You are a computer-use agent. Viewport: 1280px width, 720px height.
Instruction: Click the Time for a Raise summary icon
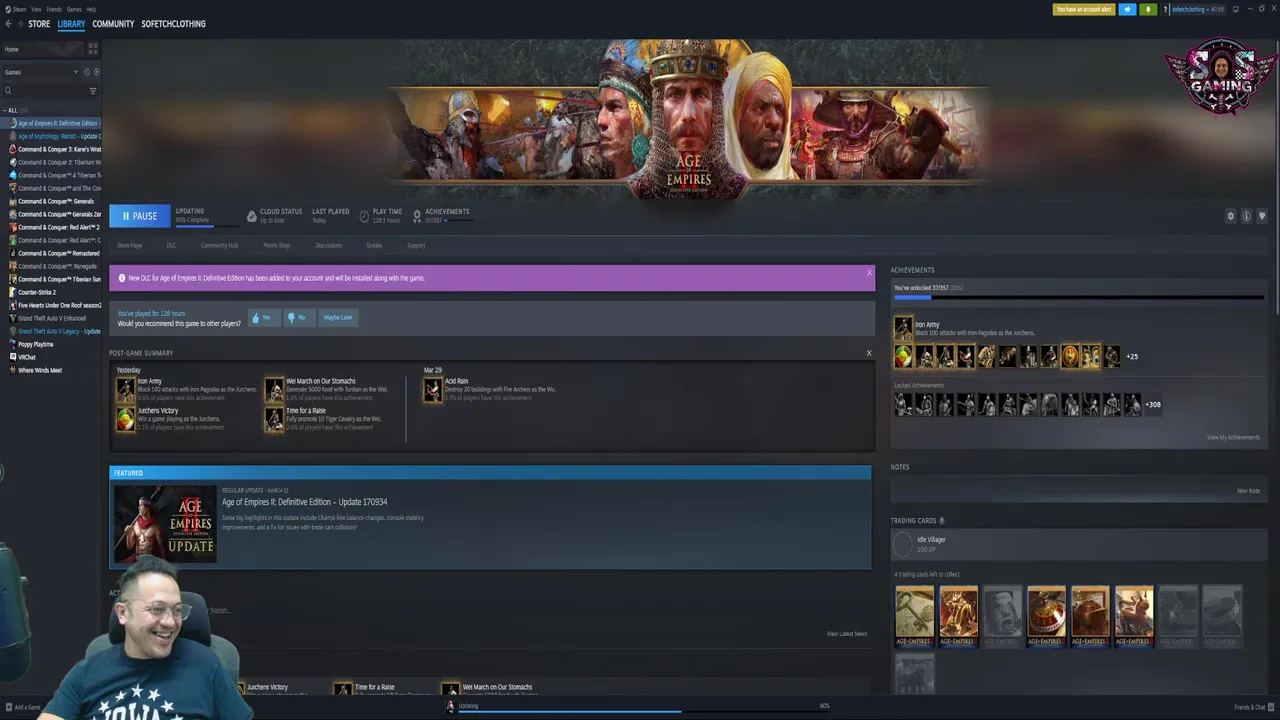coord(274,419)
